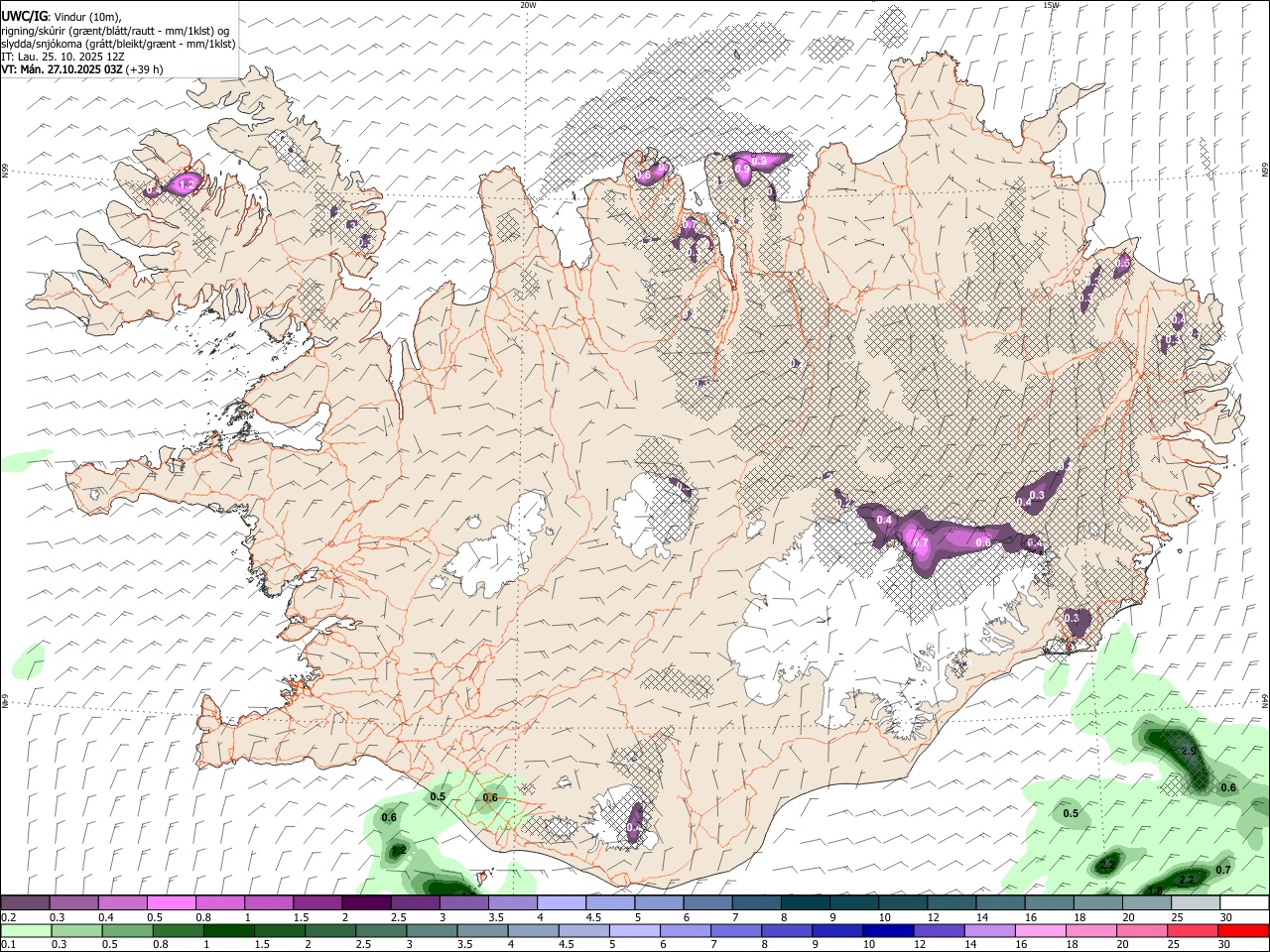The width and height of the screenshot is (1270, 952).
Task: Select the lavender snow swatch labeled 4
Action: click(x=561, y=902)
